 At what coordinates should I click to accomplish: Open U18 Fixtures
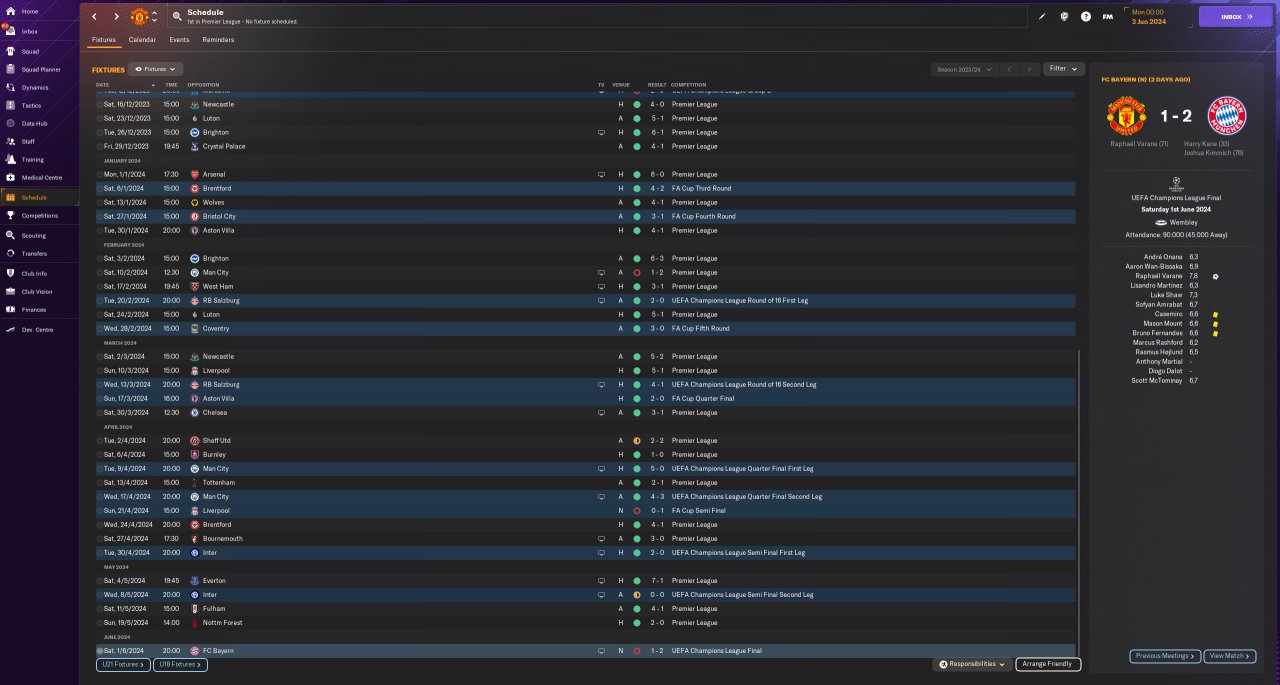point(180,664)
